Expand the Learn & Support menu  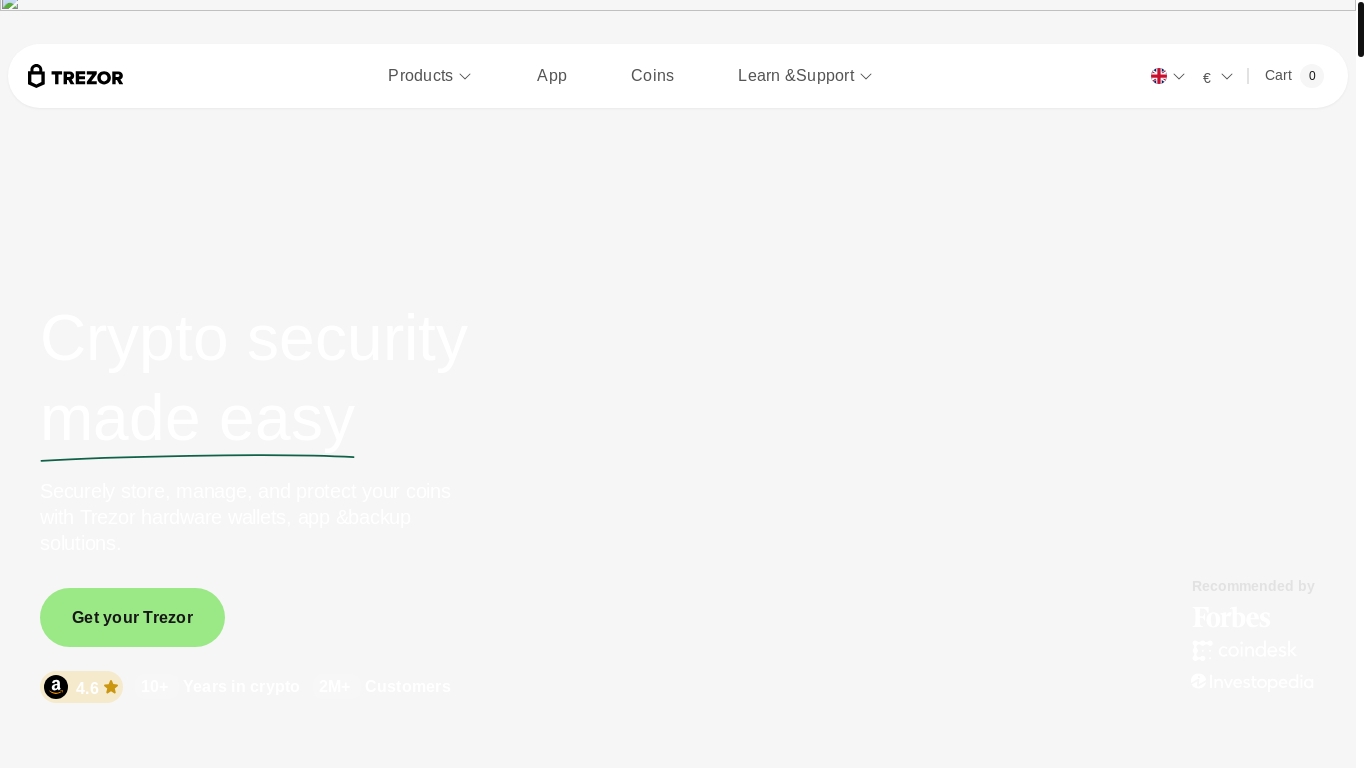[x=805, y=76]
